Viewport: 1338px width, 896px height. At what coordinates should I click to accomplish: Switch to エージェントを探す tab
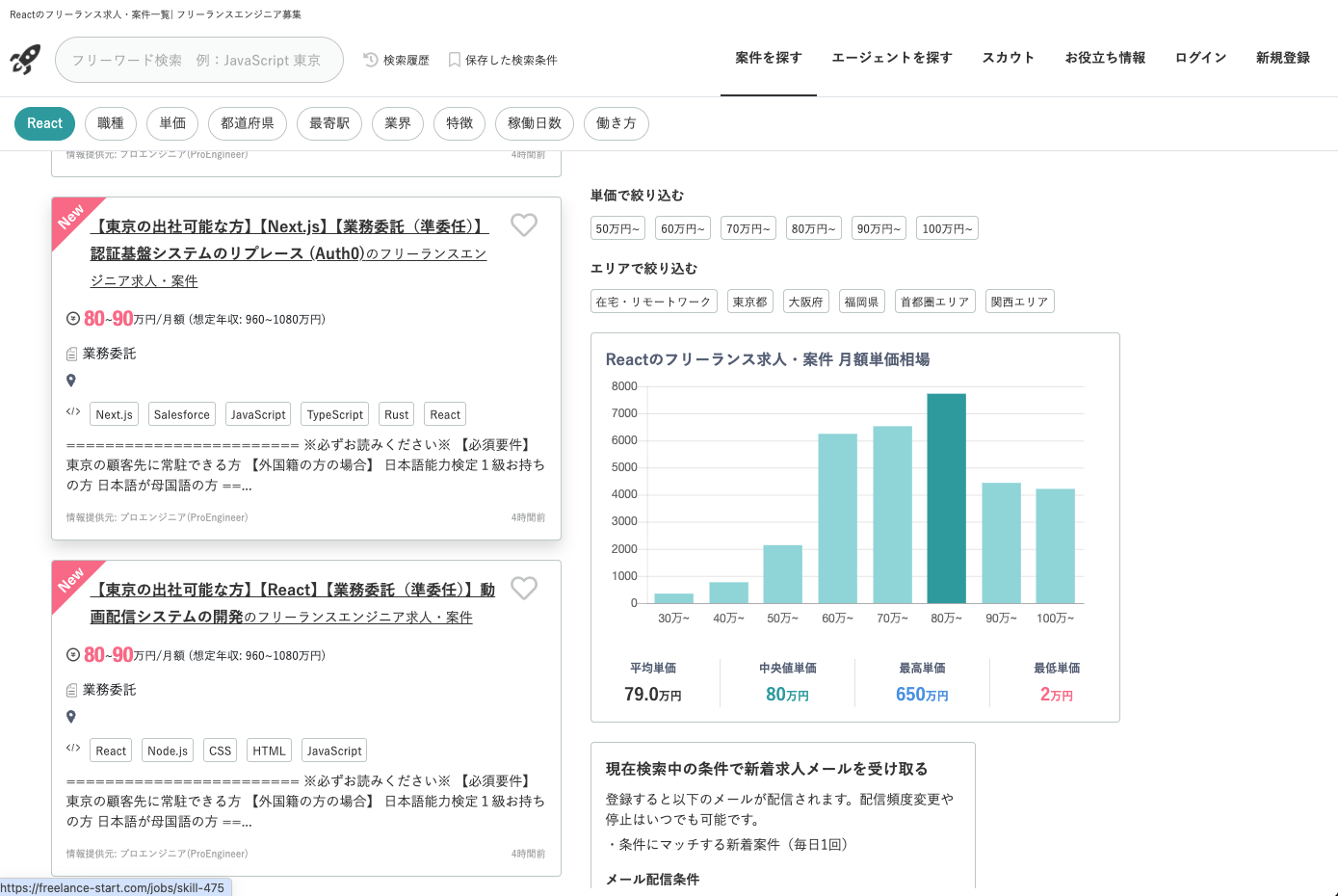(891, 58)
